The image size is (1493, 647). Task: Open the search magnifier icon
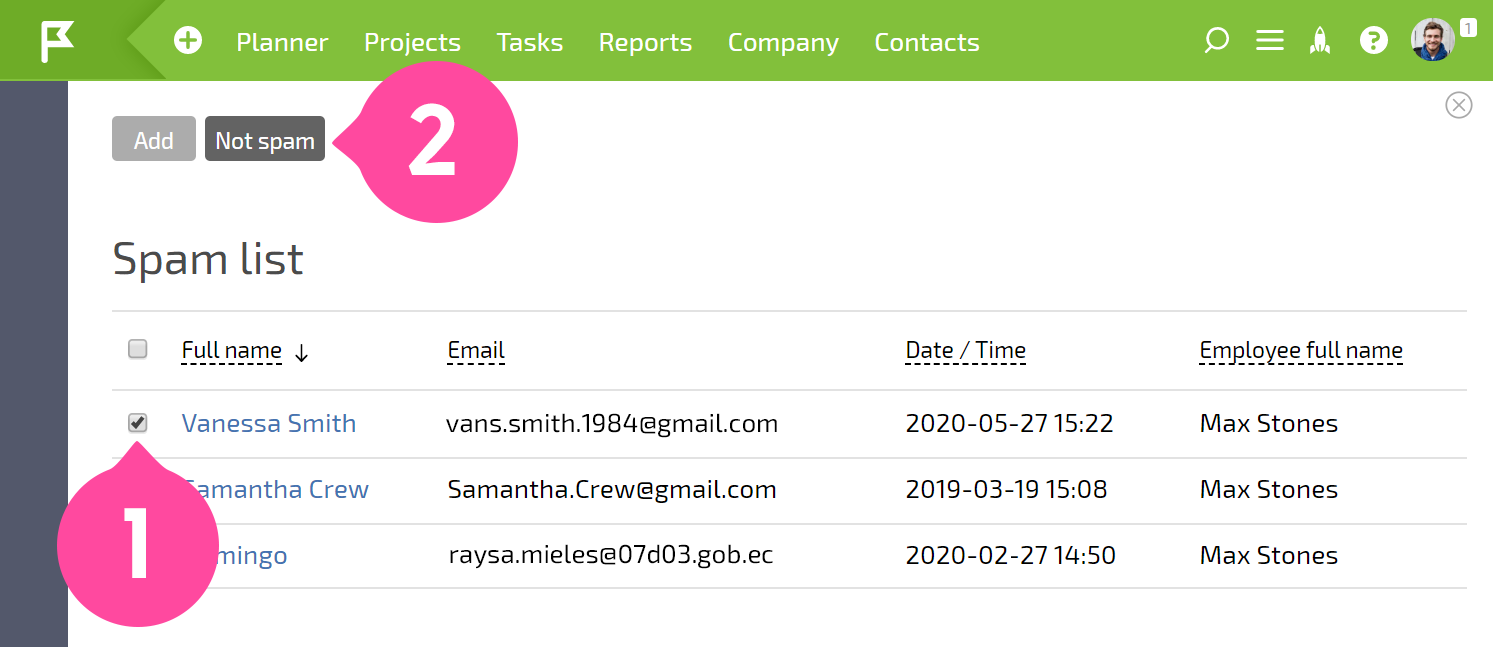point(1216,41)
